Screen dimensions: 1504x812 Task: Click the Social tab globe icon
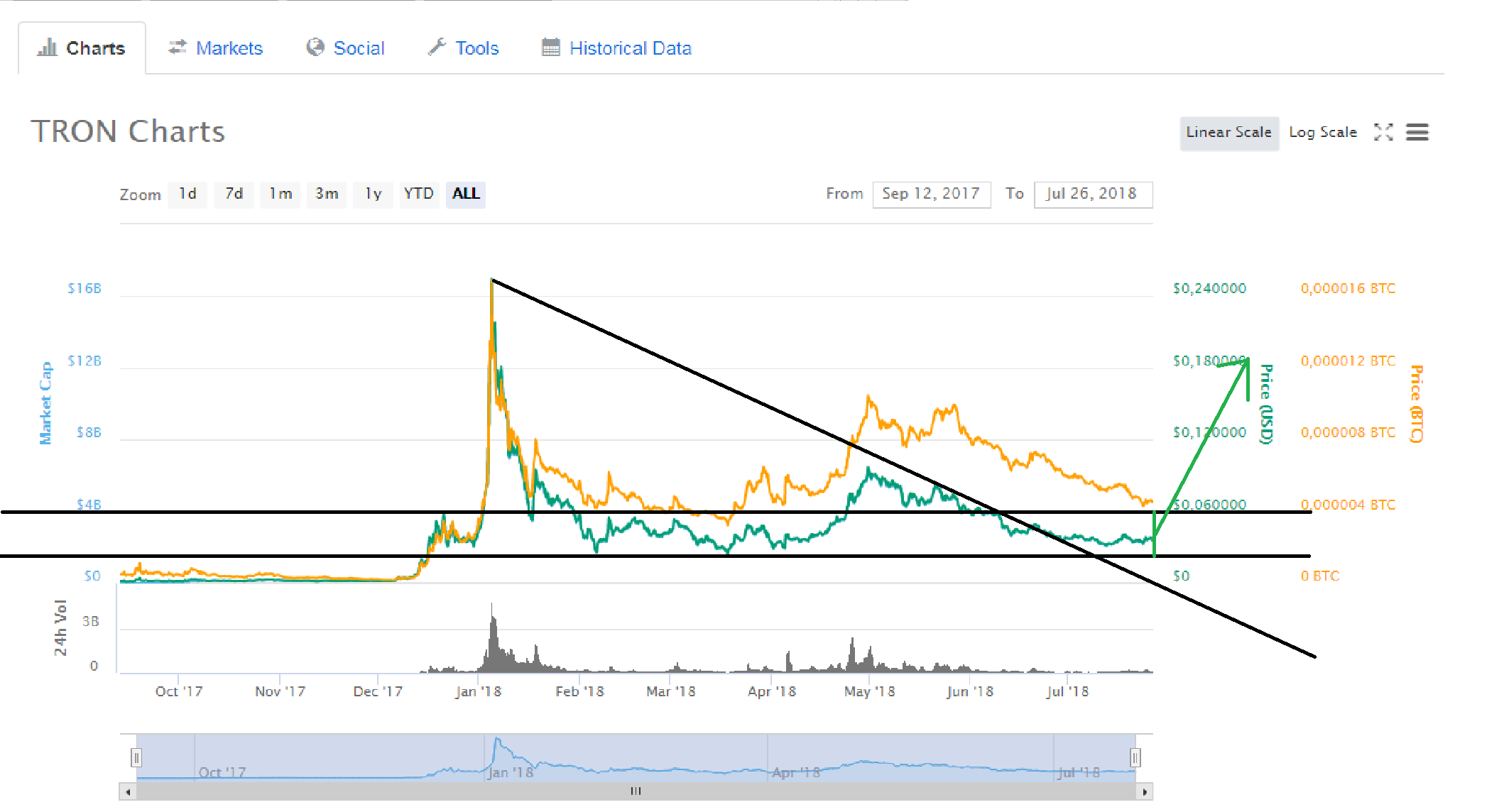(x=315, y=47)
